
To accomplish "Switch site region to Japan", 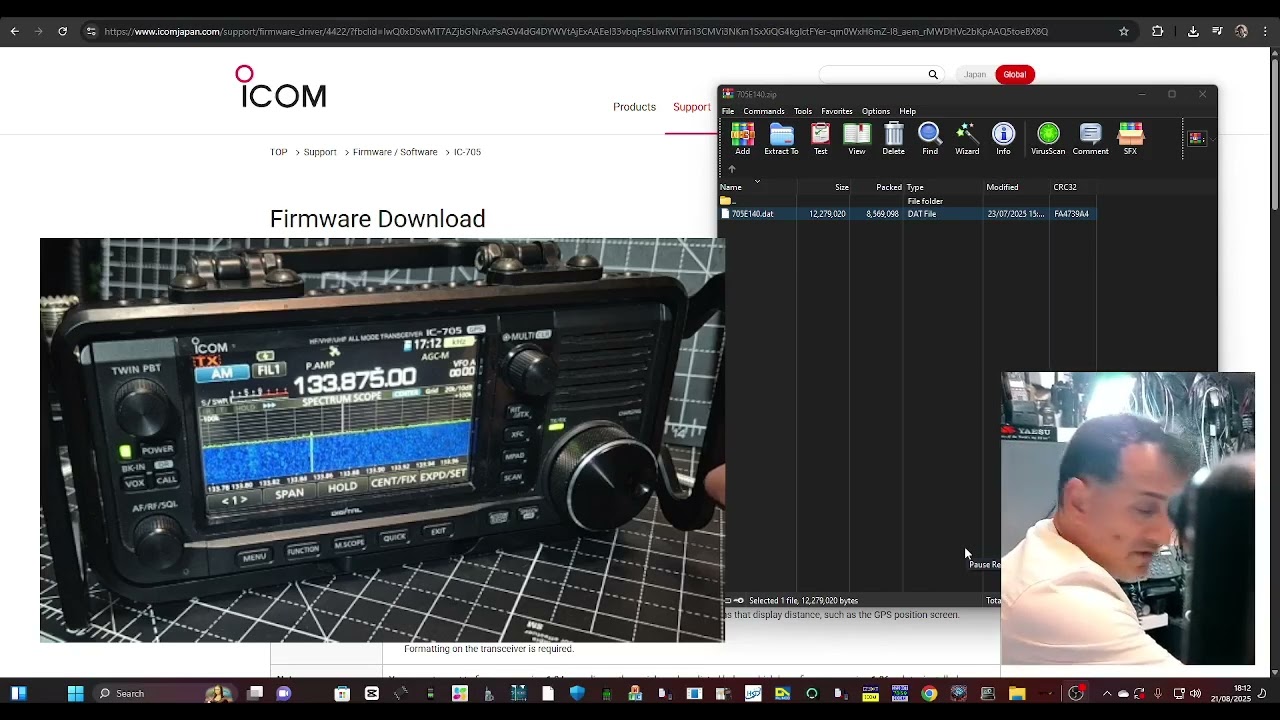I will tap(975, 74).
